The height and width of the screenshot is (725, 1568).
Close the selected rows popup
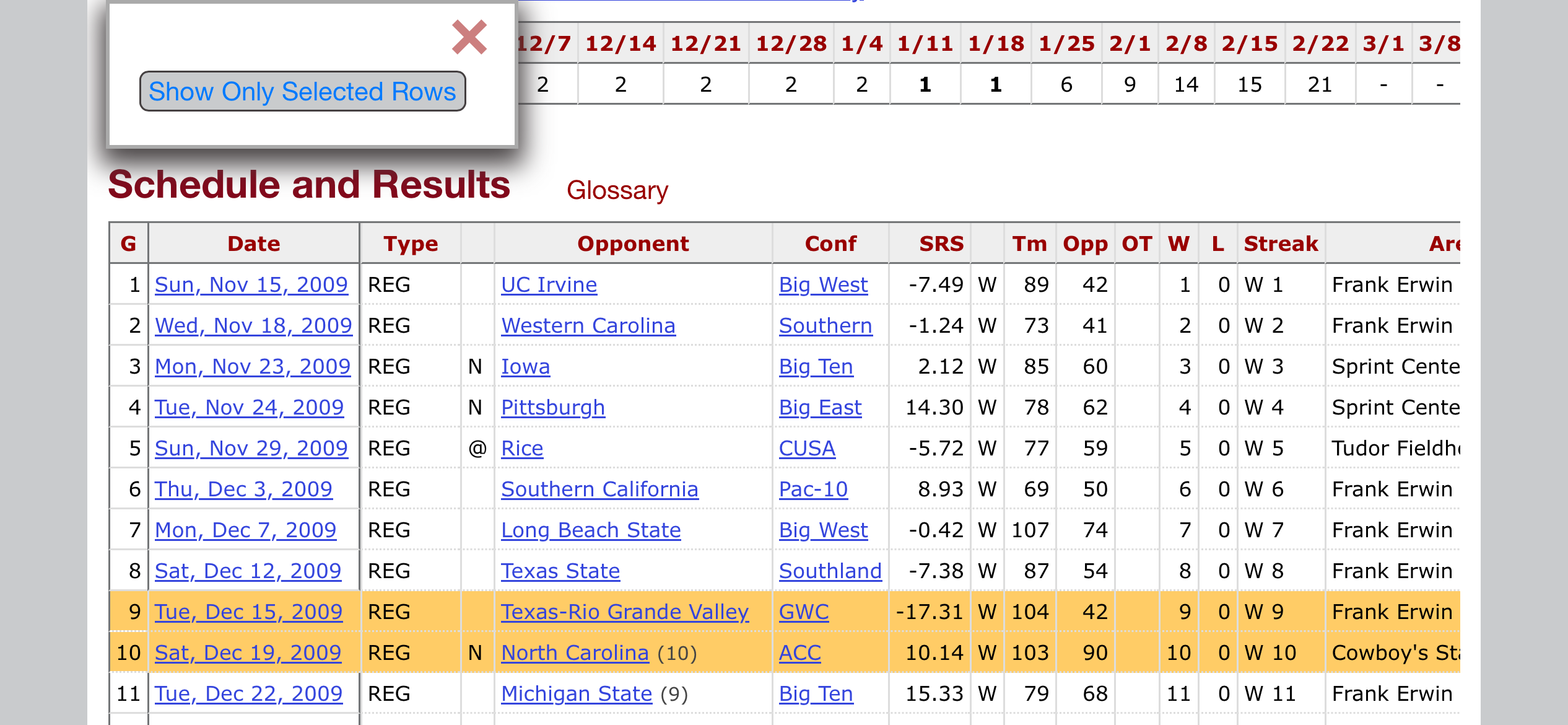click(469, 37)
